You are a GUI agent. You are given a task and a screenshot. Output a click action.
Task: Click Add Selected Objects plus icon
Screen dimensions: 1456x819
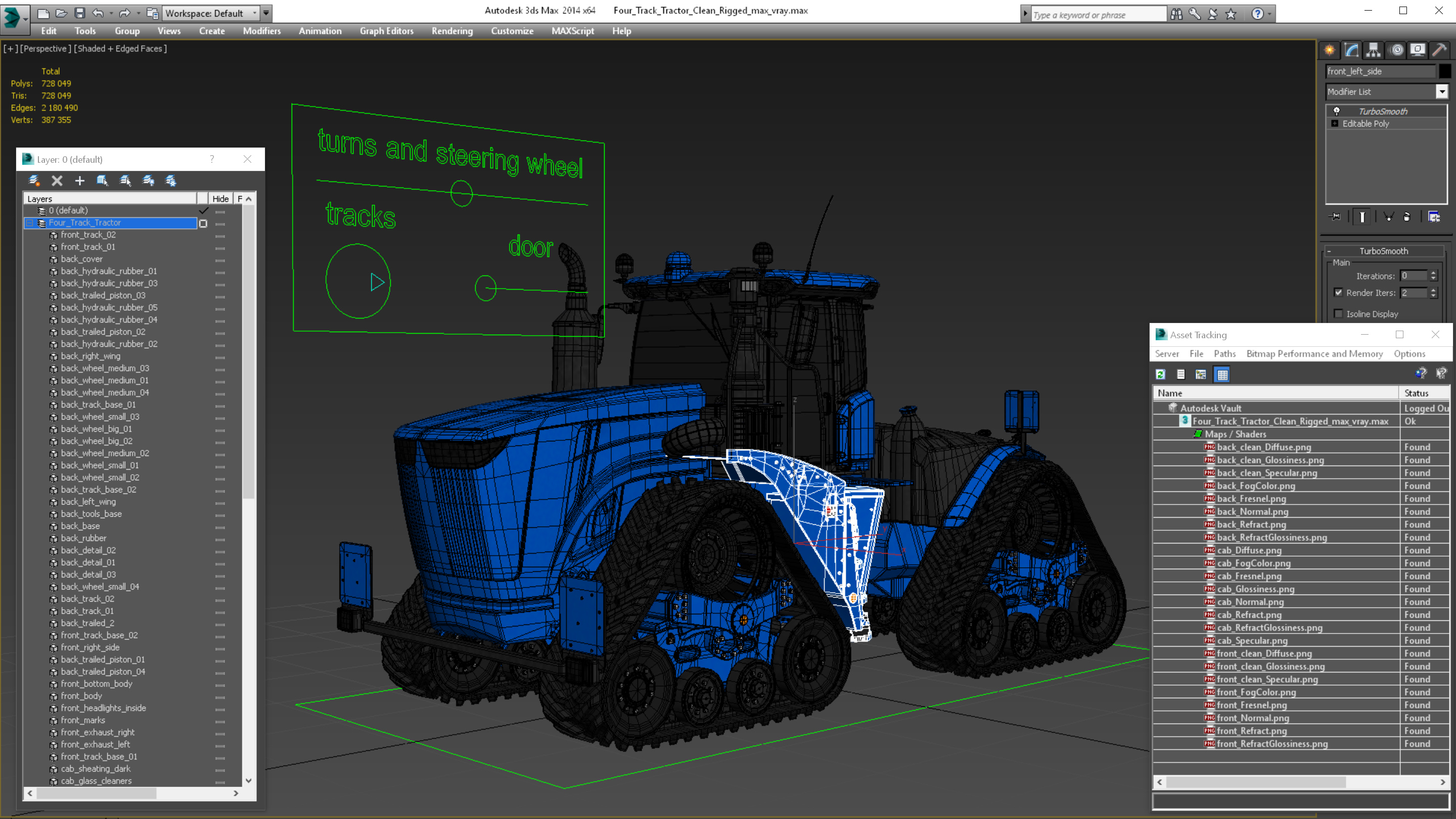(x=80, y=180)
